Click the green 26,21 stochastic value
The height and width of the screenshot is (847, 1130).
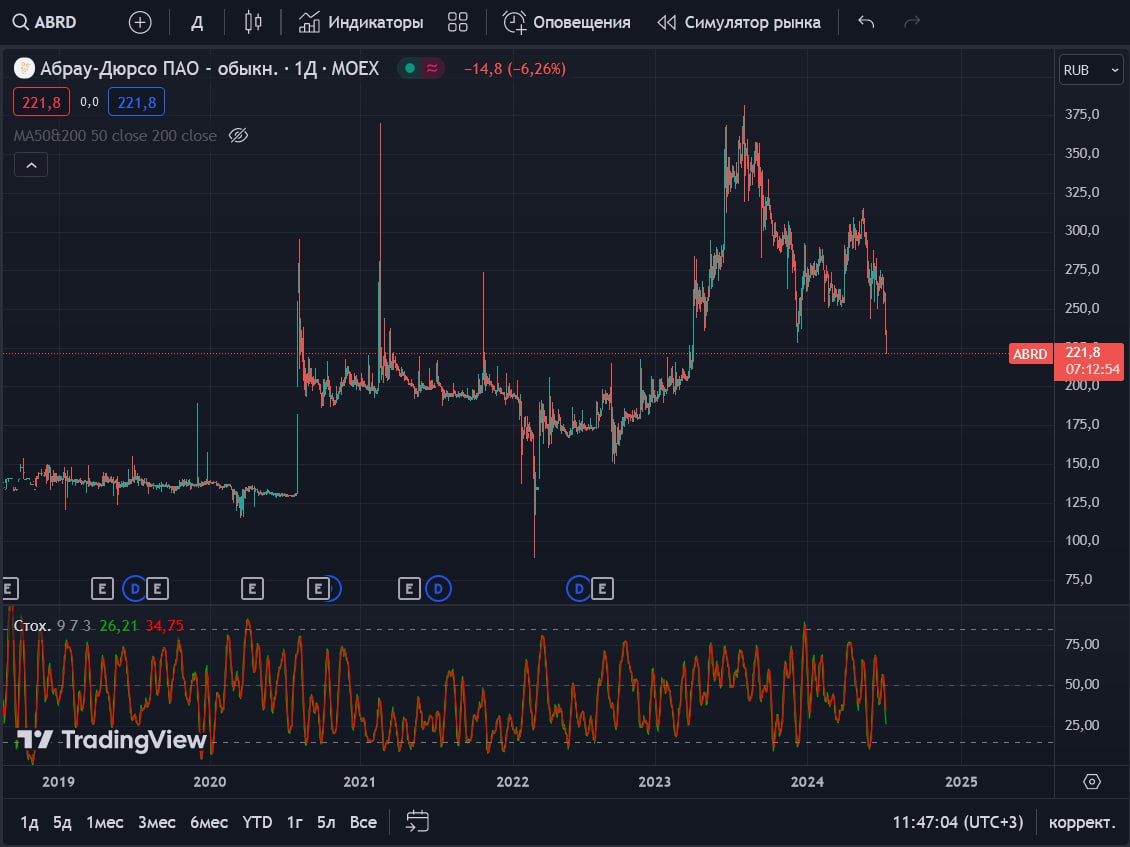pos(119,626)
